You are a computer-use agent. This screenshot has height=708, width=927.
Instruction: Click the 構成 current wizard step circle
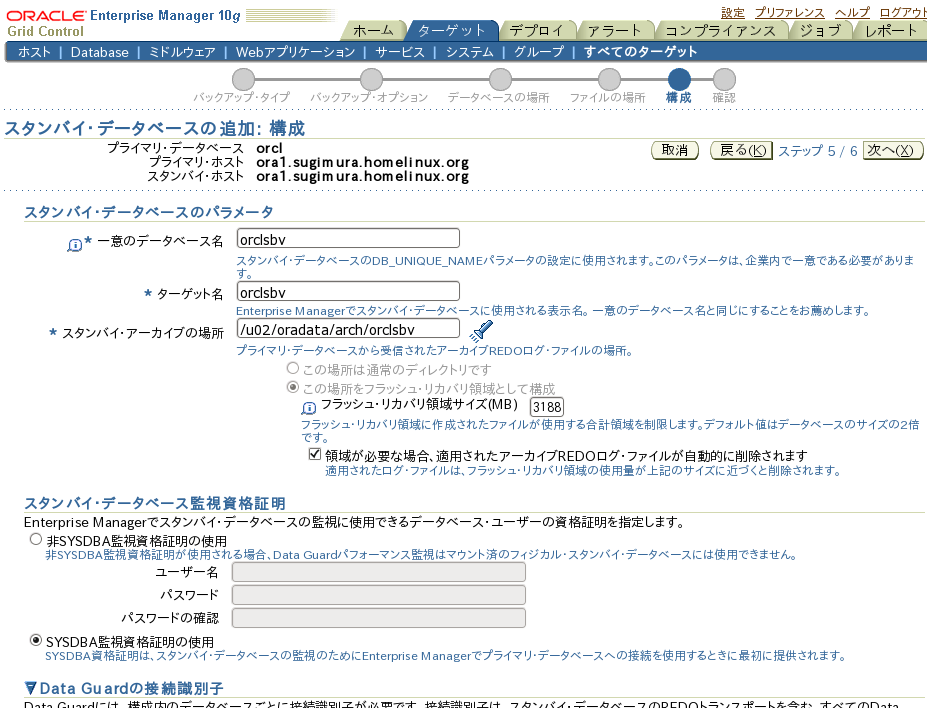pos(679,79)
